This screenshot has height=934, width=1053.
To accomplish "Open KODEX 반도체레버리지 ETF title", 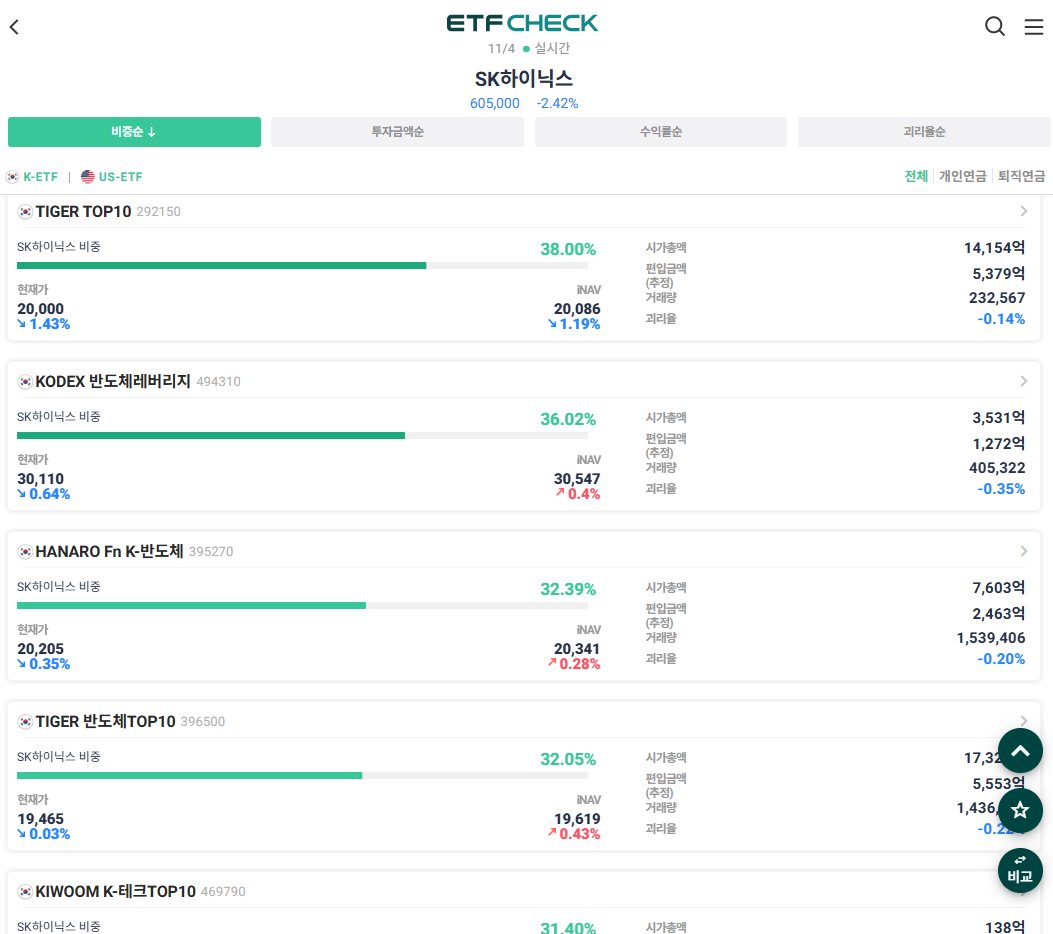I will pyautogui.click(x=113, y=381).
